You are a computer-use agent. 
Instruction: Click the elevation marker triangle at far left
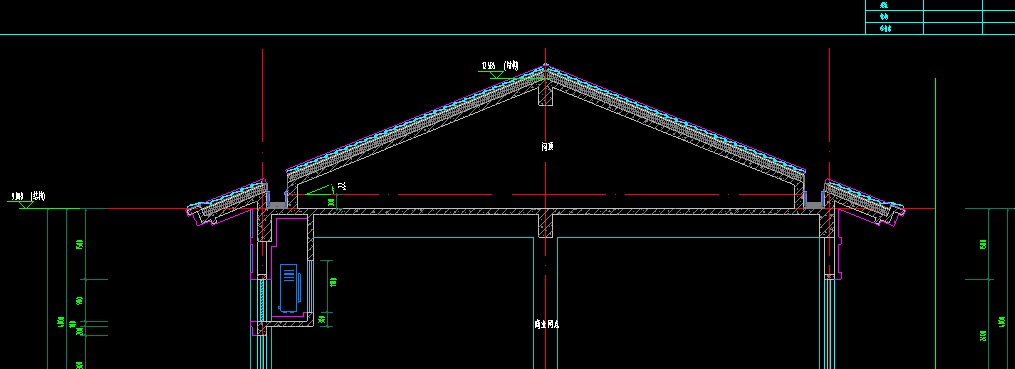coord(25,205)
